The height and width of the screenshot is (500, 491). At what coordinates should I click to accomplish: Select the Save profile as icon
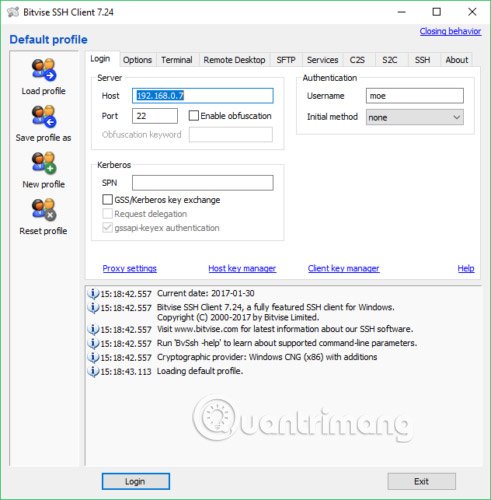coord(44,117)
